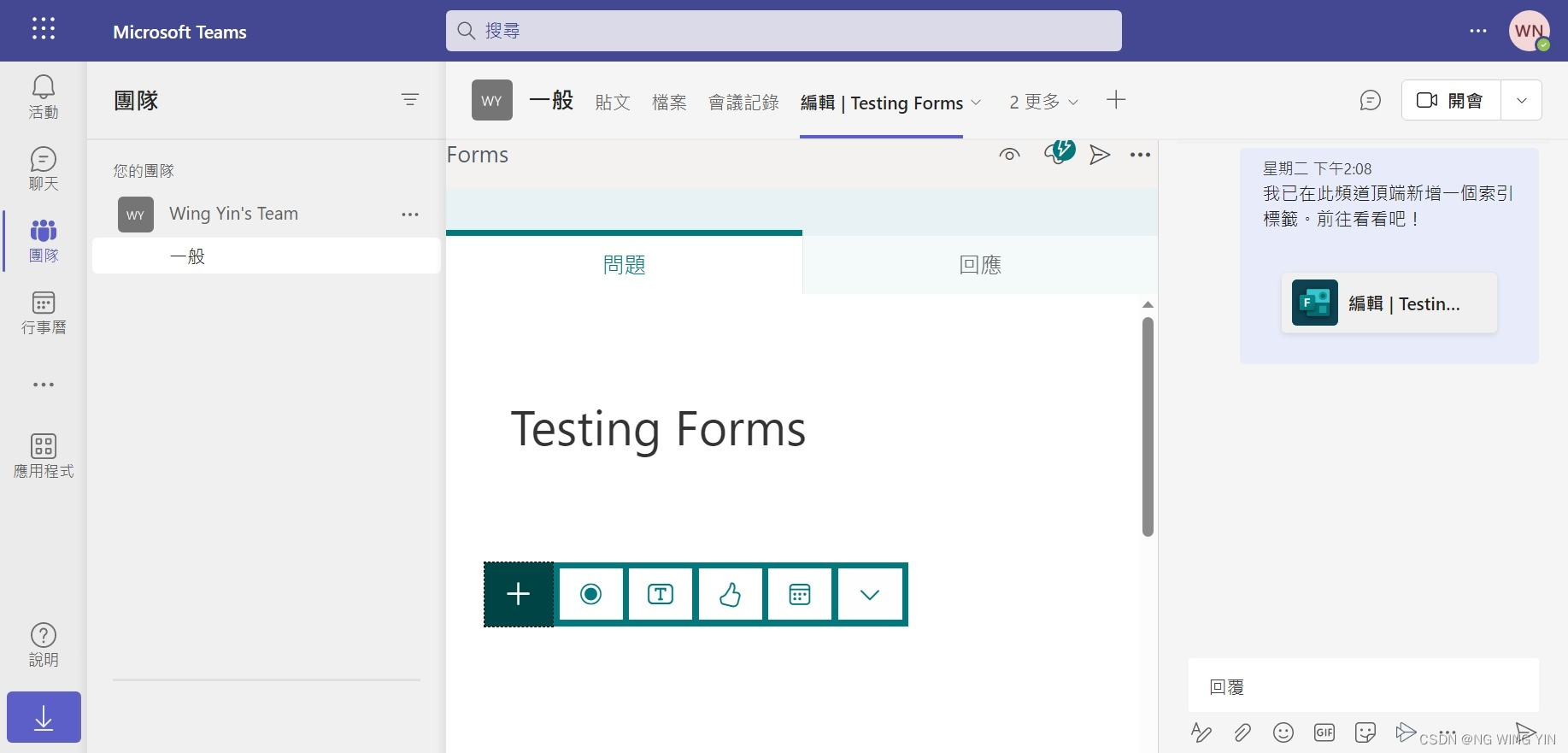1568x753 pixels.
Task: Click the search box magnifier field
Action: [x=784, y=31]
